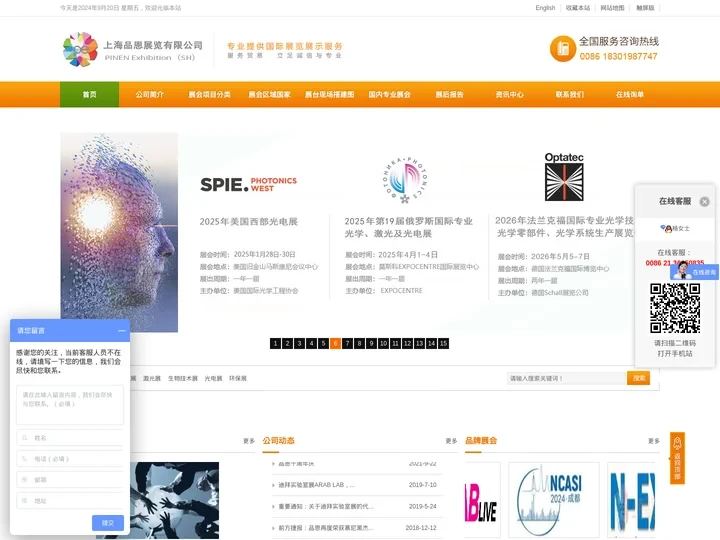Click the 邮箱 email input field
Screen dimensions: 720x540
[x=70, y=479]
